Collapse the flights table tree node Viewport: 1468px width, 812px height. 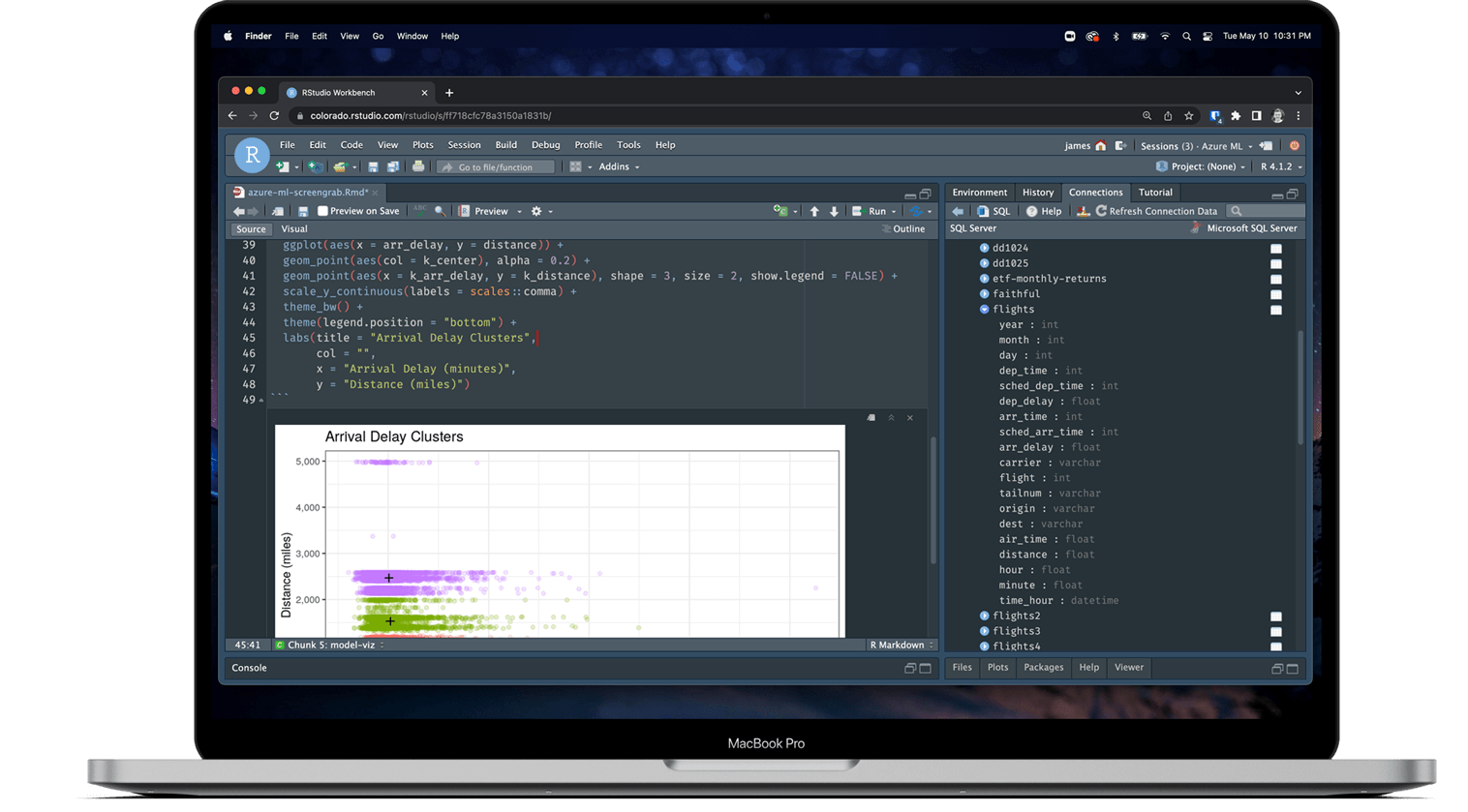984,310
